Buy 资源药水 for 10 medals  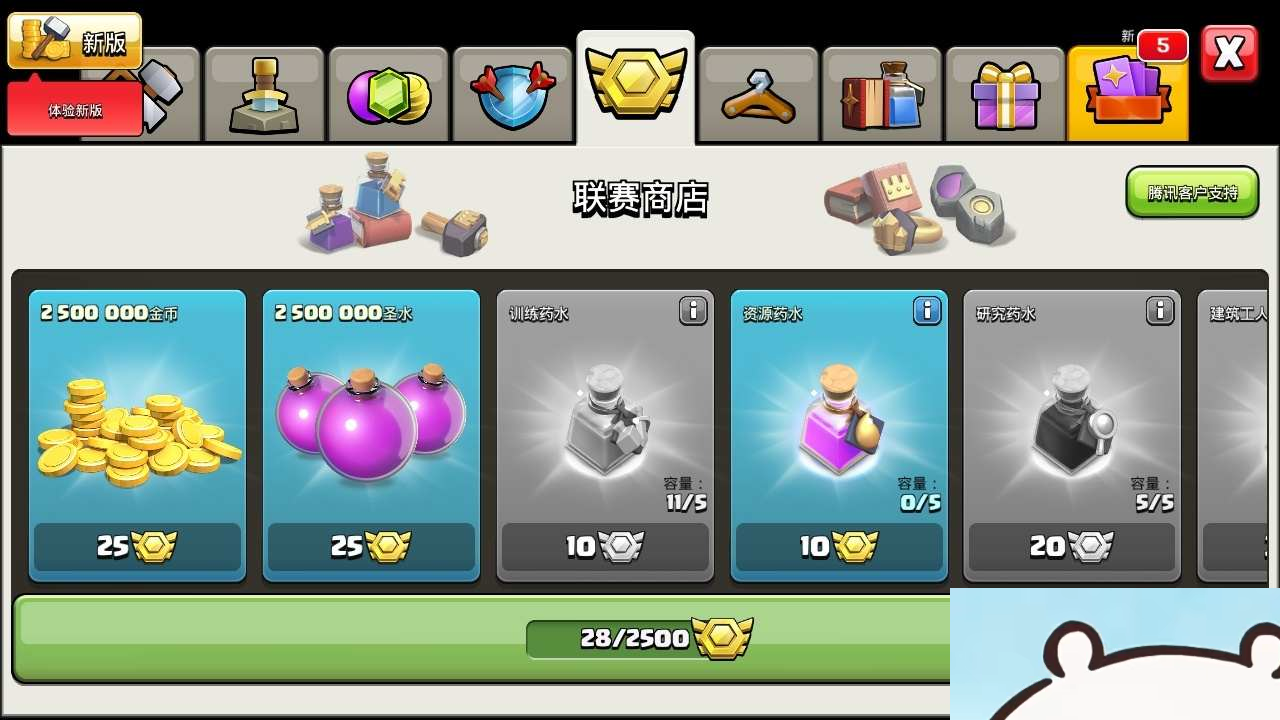coord(839,546)
